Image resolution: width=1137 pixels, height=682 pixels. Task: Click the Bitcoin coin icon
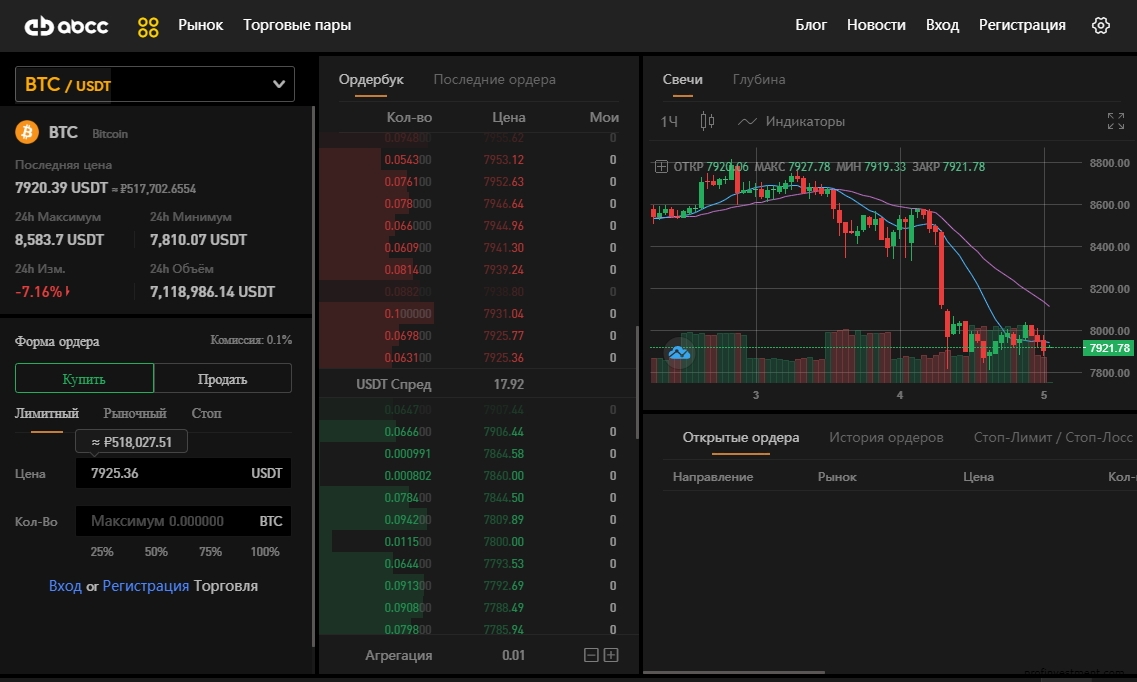click(x=27, y=133)
